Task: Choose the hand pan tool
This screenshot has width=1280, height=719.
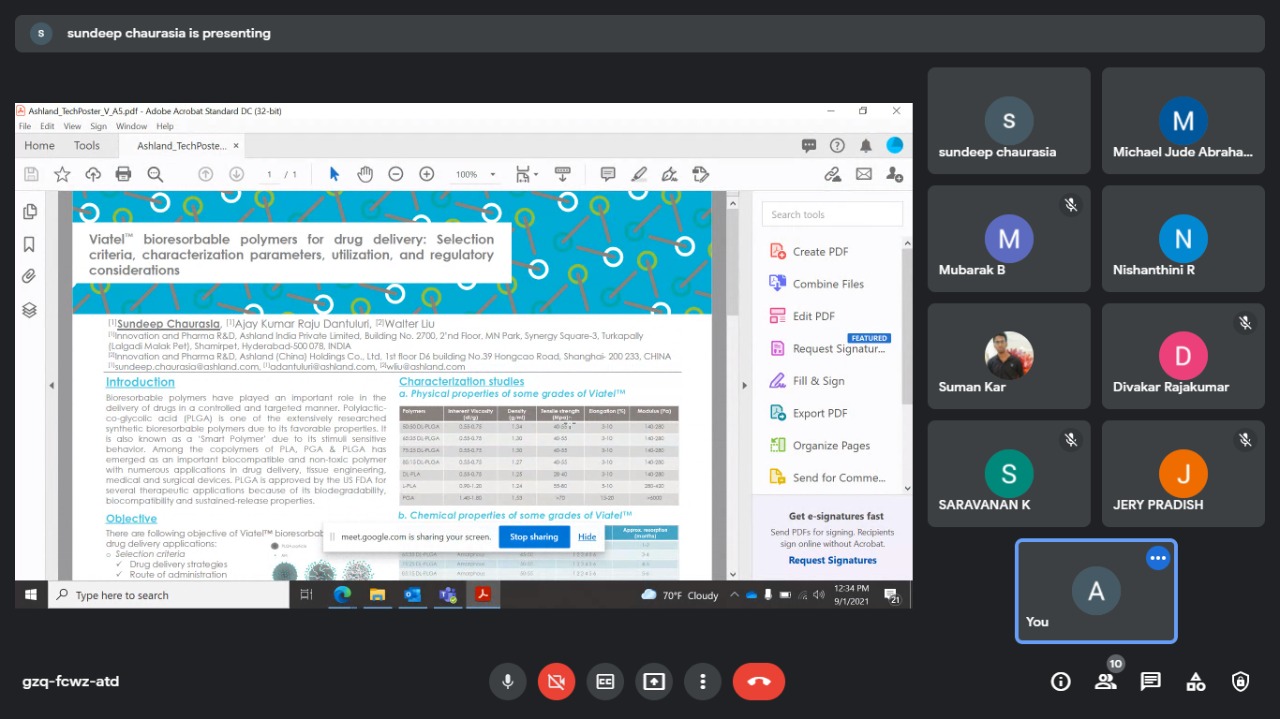Action: (x=365, y=174)
